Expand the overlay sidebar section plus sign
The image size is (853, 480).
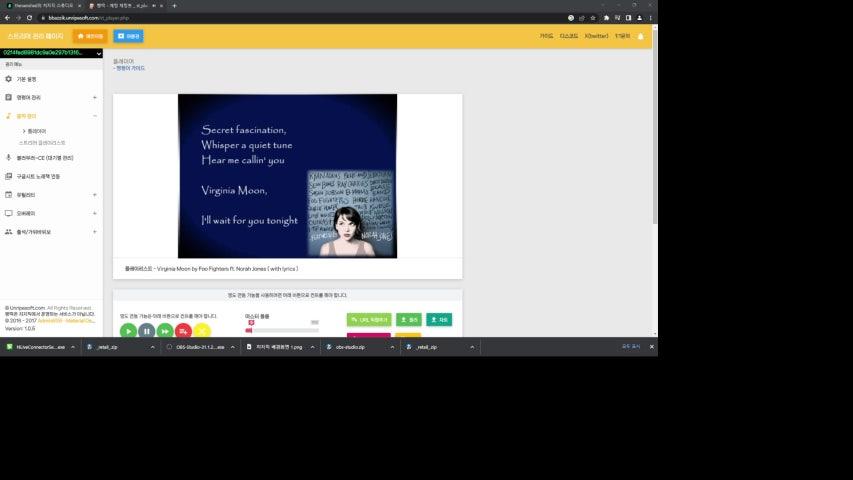coord(95,213)
